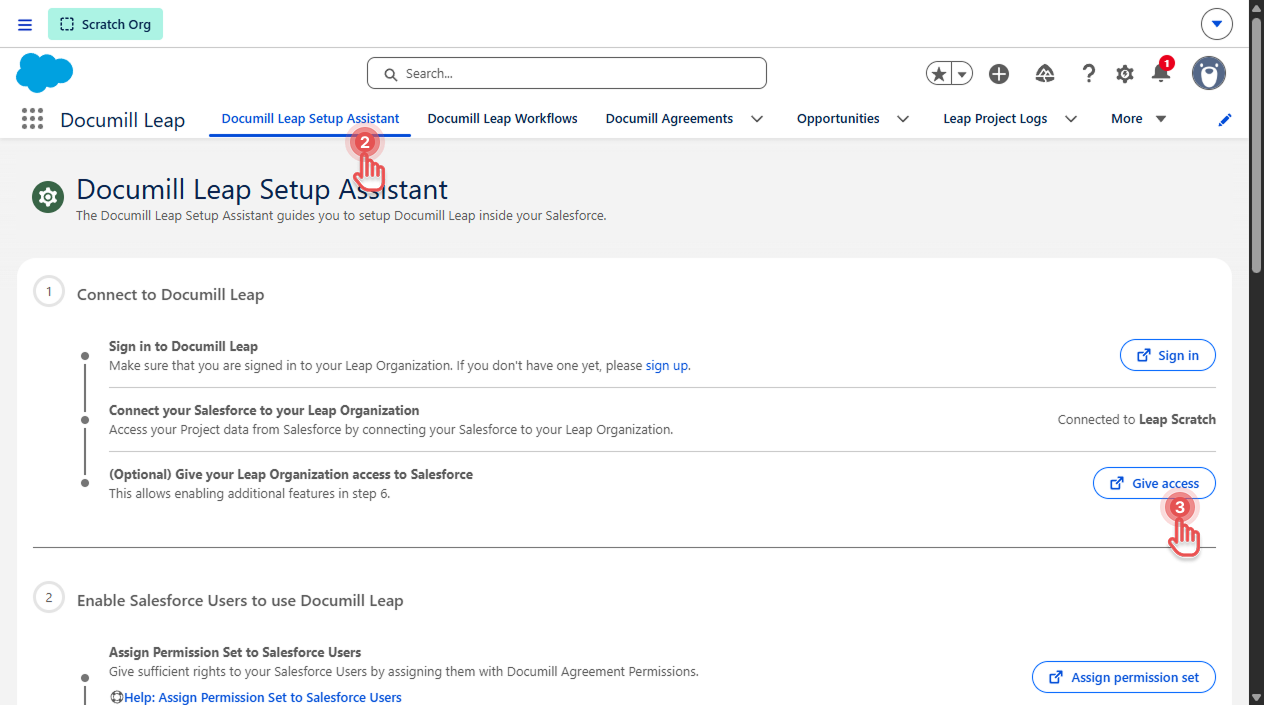This screenshot has height=705, width=1264.
Task: Click the Trailhead guidance icon
Action: coord(1045,74)
